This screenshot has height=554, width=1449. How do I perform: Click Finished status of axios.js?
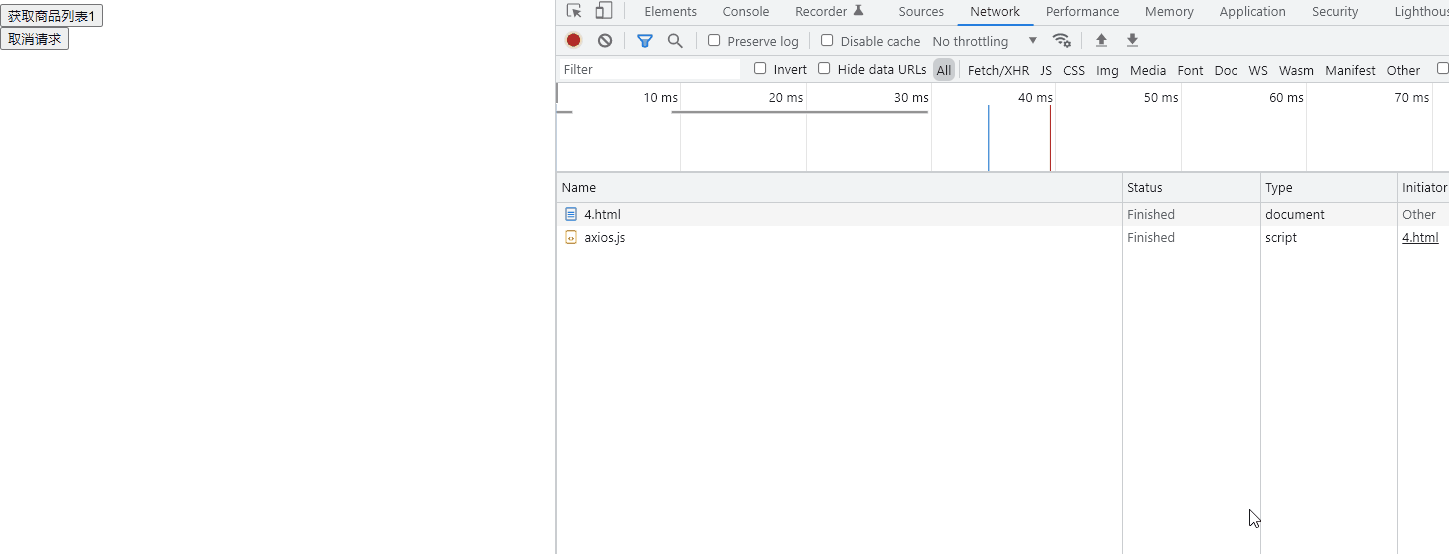(x=1151, y=237)
